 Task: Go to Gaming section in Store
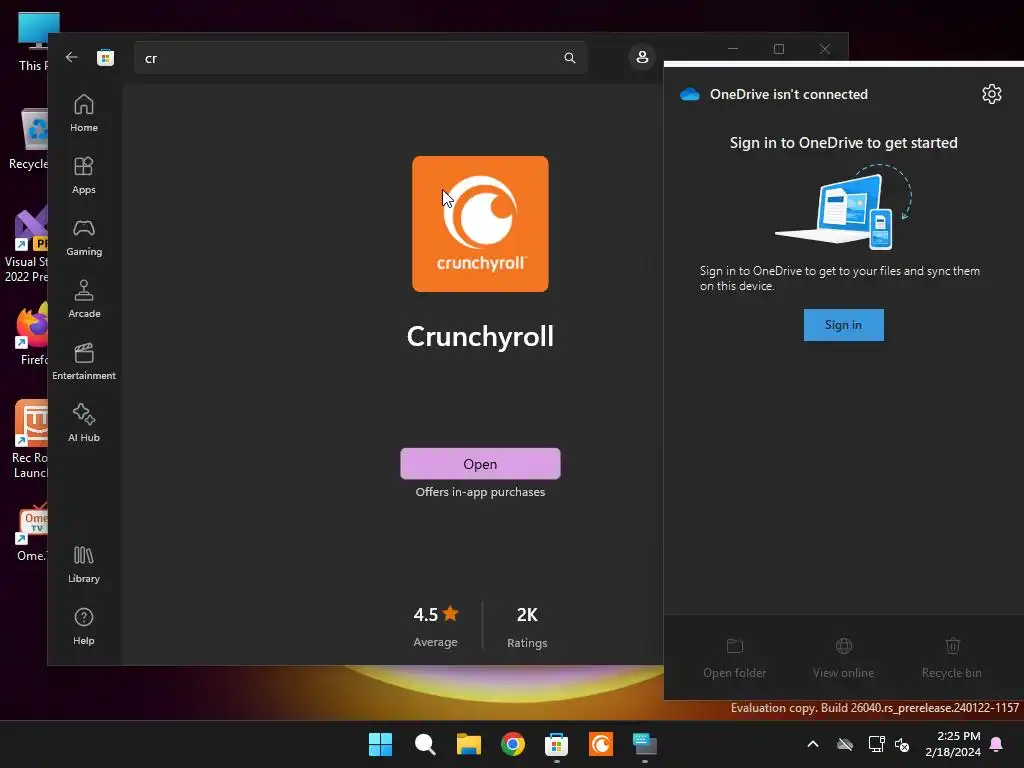pos(84,238)
